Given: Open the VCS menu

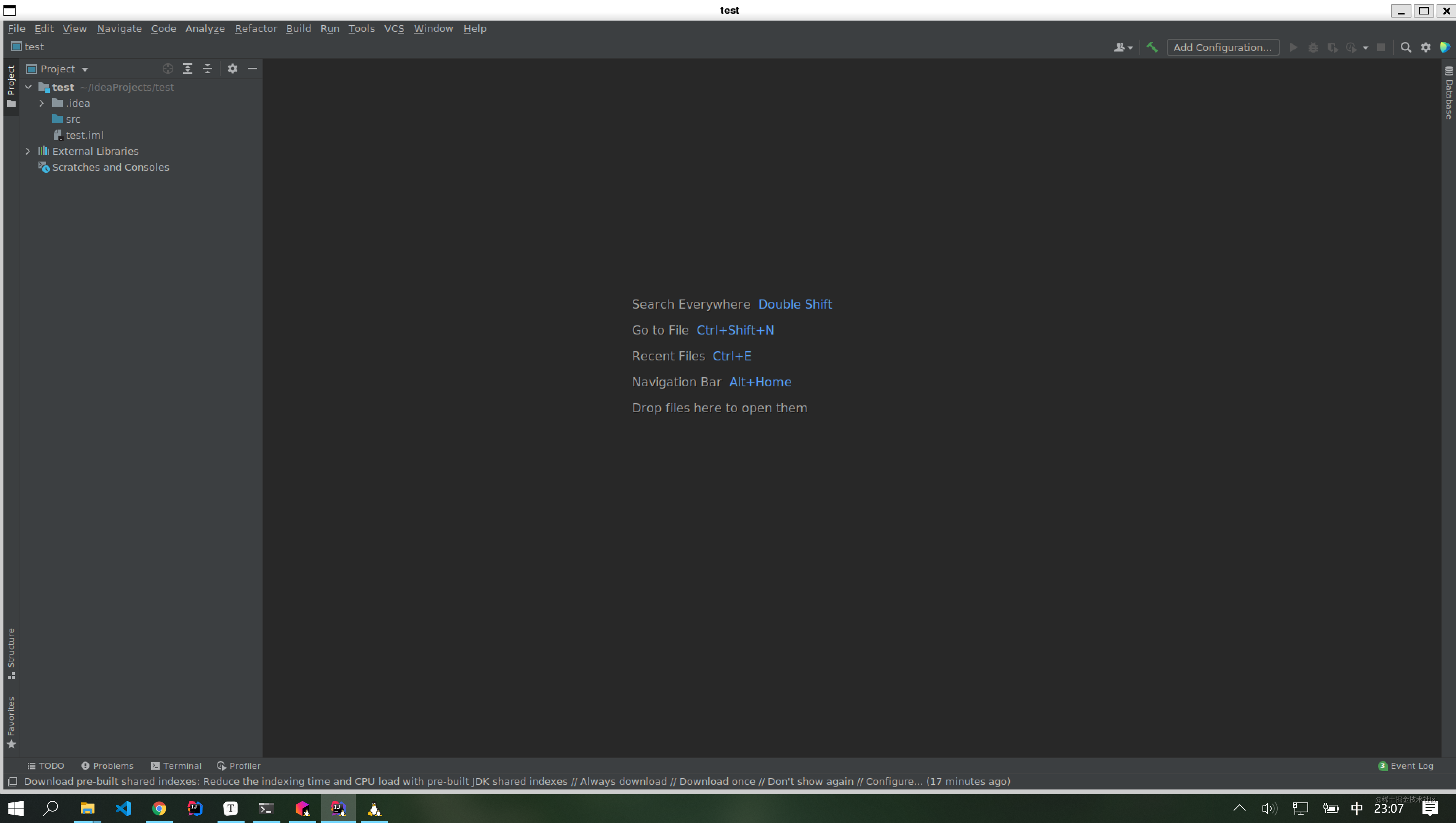Looking at the screenshot, I should click(x=394, y=29).
